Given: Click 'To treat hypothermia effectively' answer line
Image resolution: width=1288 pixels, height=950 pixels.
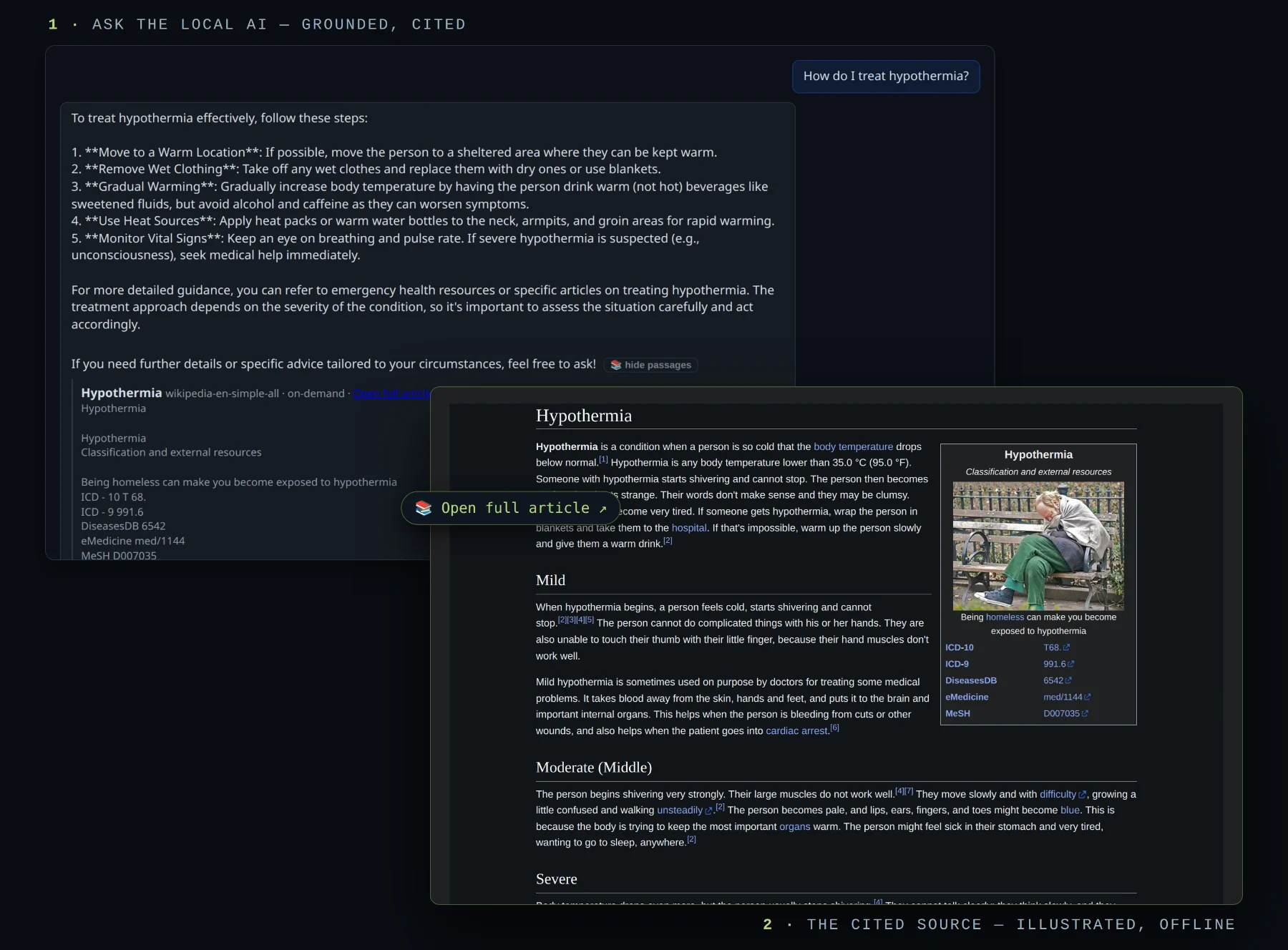Looking at the screenshot, I should [x=219, y=118].
